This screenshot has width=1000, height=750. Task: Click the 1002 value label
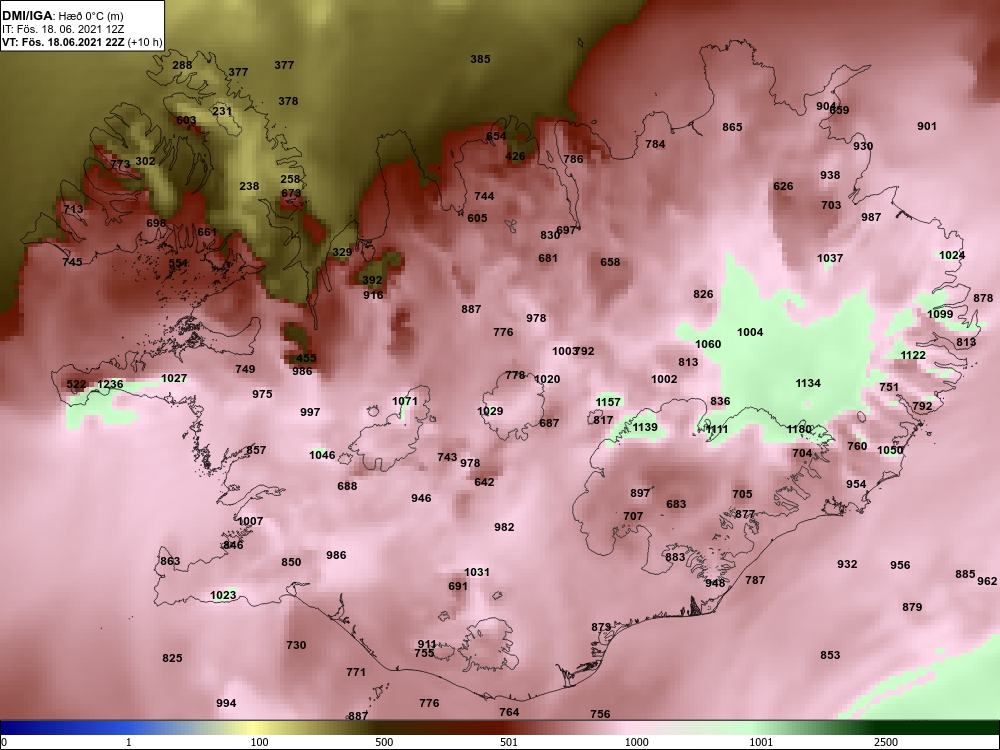tap(664, 379)
